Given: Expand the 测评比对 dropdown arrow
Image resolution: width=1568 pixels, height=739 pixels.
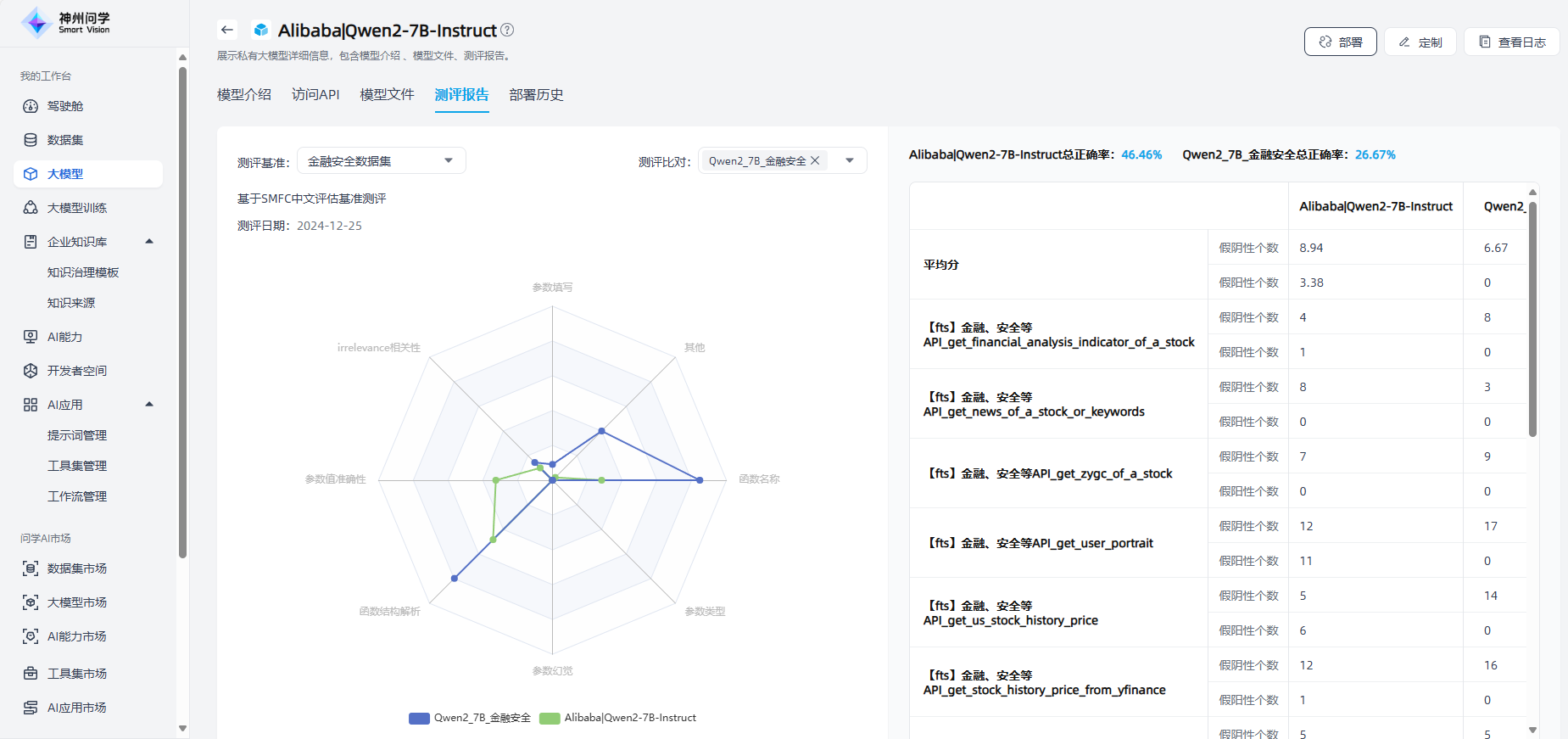Looking at the screenshot, I should point(850,160).
